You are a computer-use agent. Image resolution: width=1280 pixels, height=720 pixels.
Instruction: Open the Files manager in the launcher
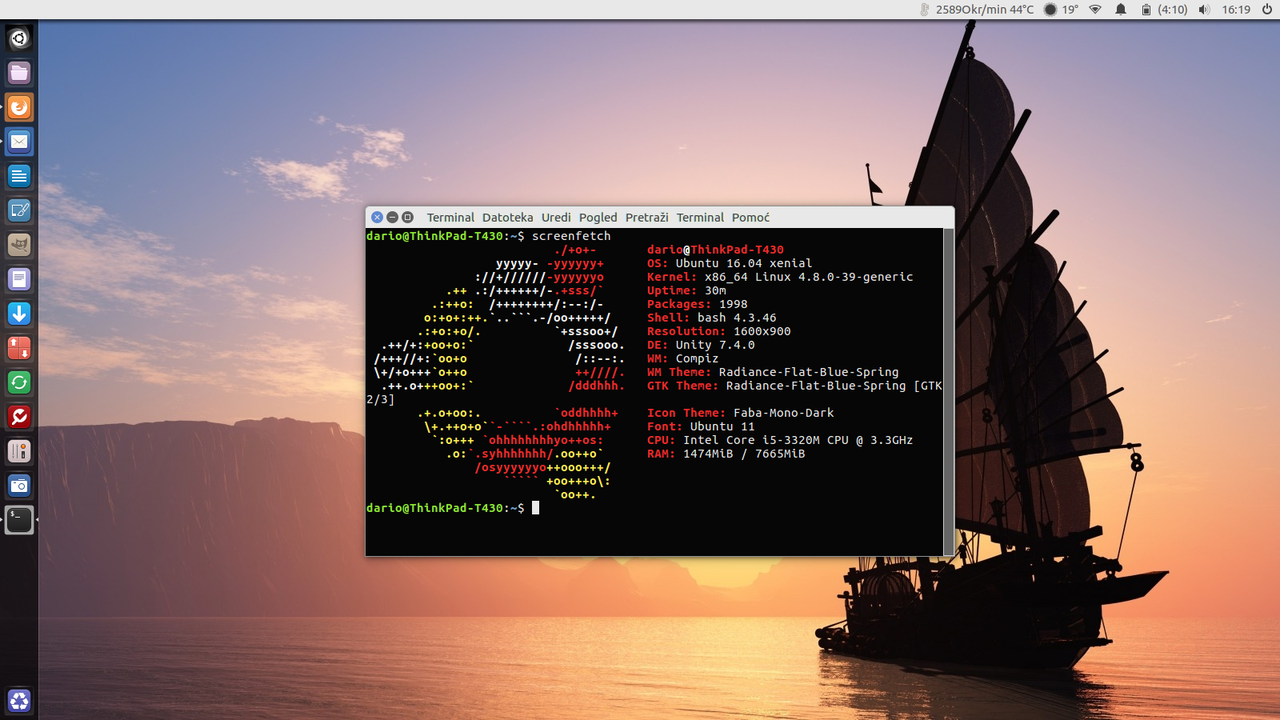click(x=19, y=73)
